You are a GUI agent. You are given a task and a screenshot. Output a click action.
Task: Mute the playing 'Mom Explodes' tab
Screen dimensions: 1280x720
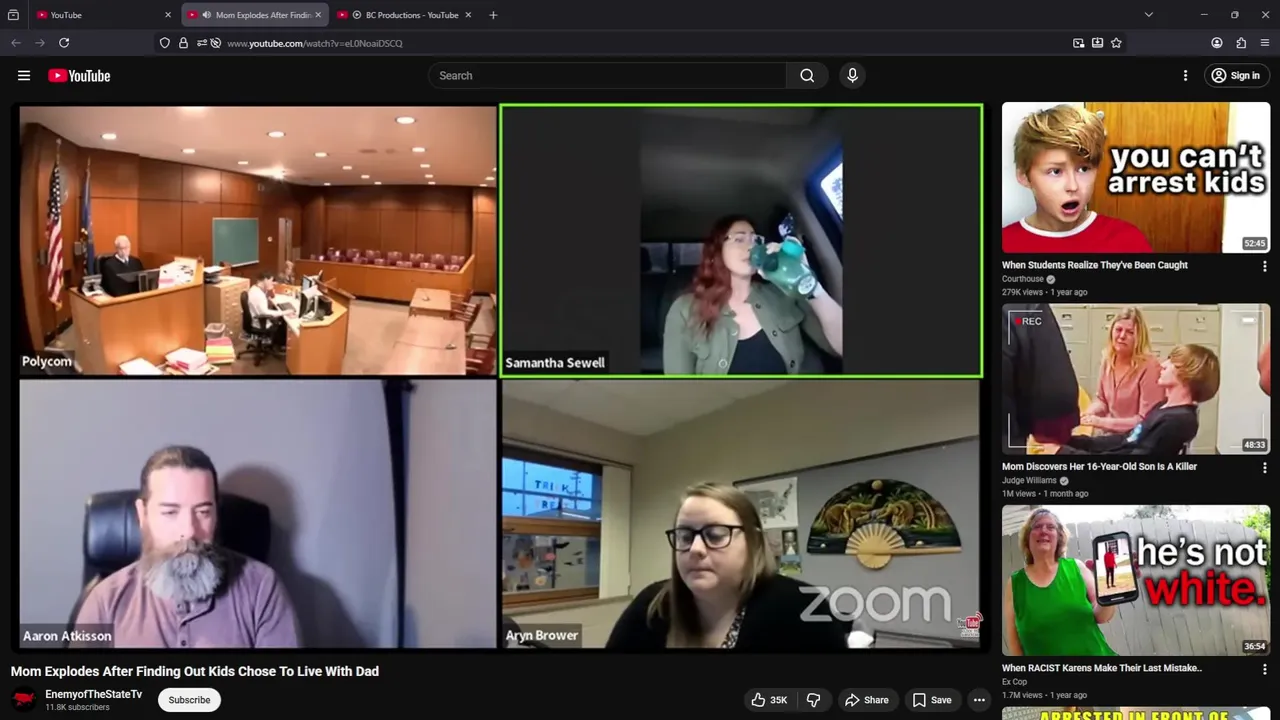[x=206, y=15]
